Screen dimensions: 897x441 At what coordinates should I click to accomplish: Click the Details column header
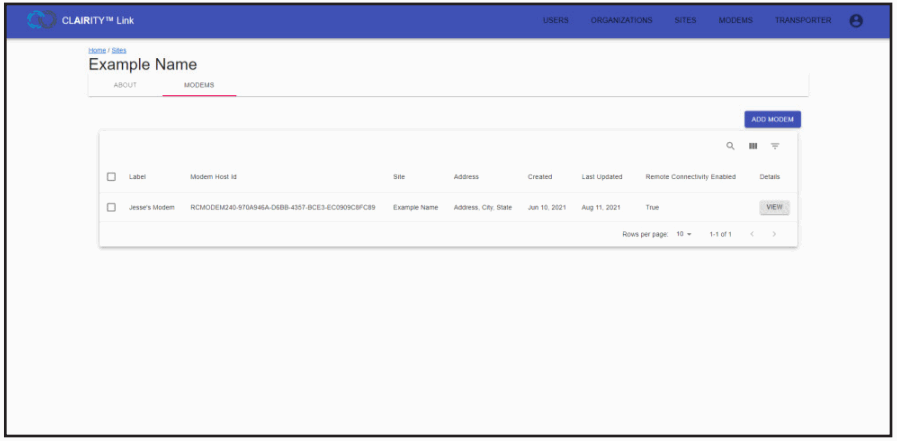[769, 177]
